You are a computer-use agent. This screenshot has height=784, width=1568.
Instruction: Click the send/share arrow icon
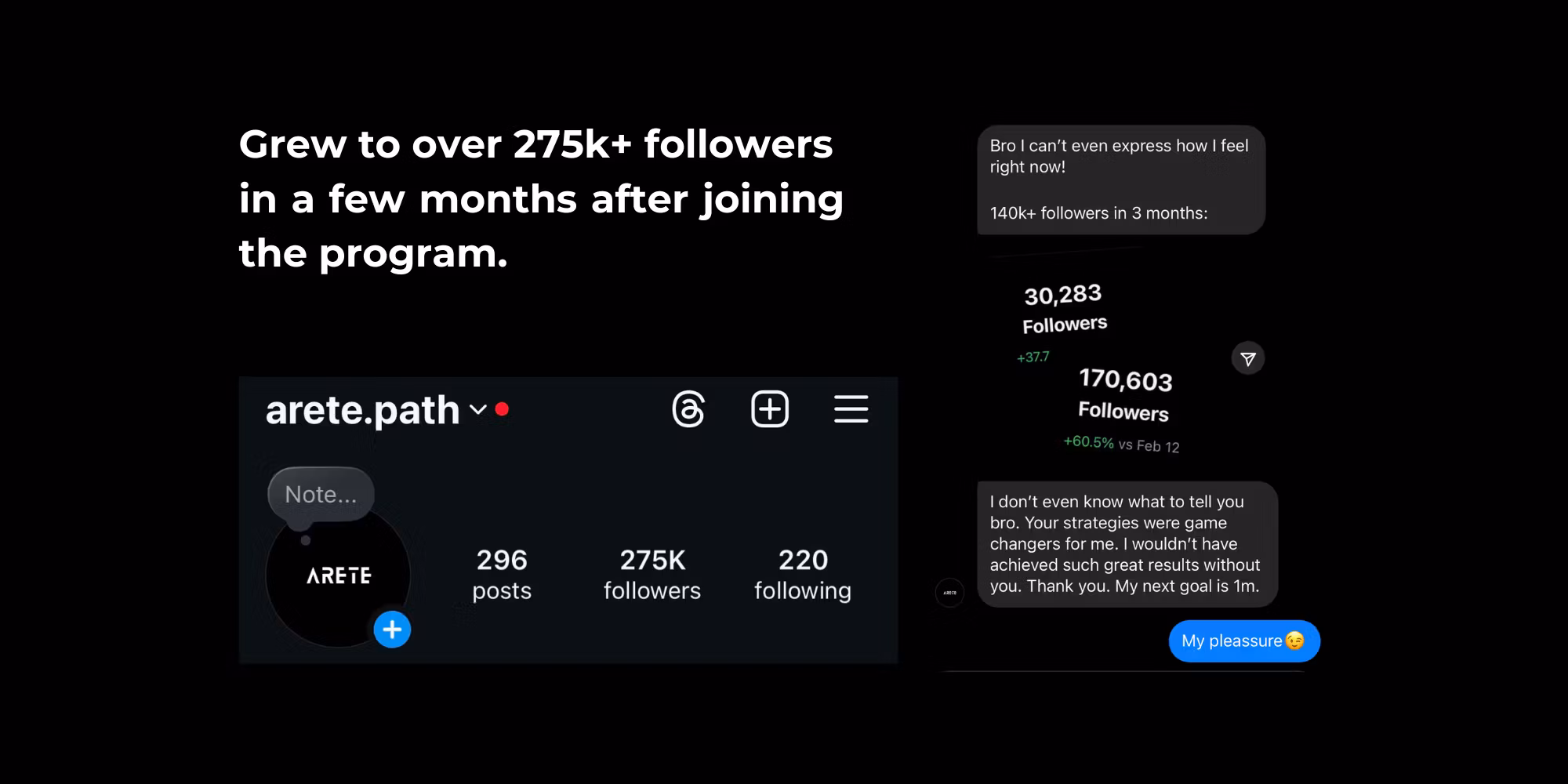point(1248,359)
